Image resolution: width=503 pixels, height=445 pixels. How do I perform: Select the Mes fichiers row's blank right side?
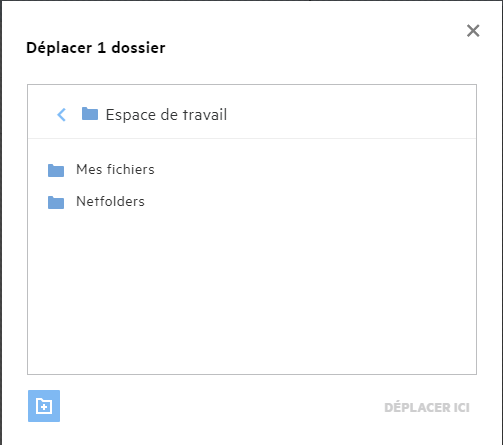[x=313, y=170]
